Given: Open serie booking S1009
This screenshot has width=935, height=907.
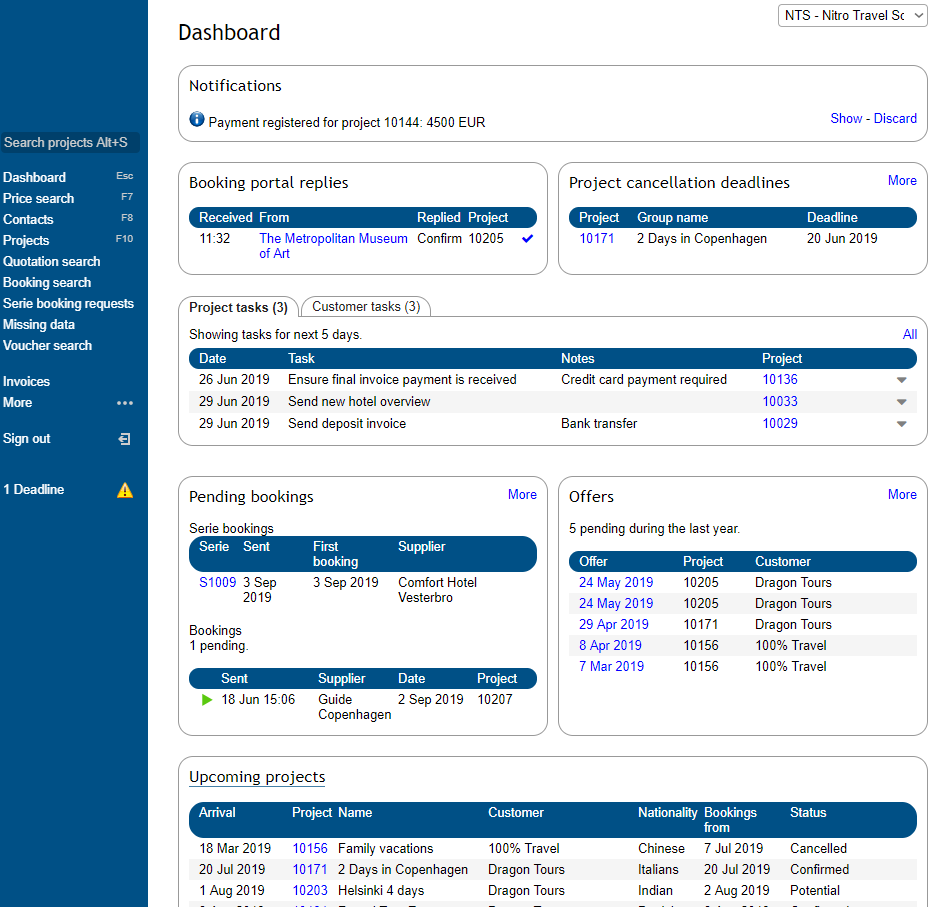Looking at the screenshot, I should point(218,582).
